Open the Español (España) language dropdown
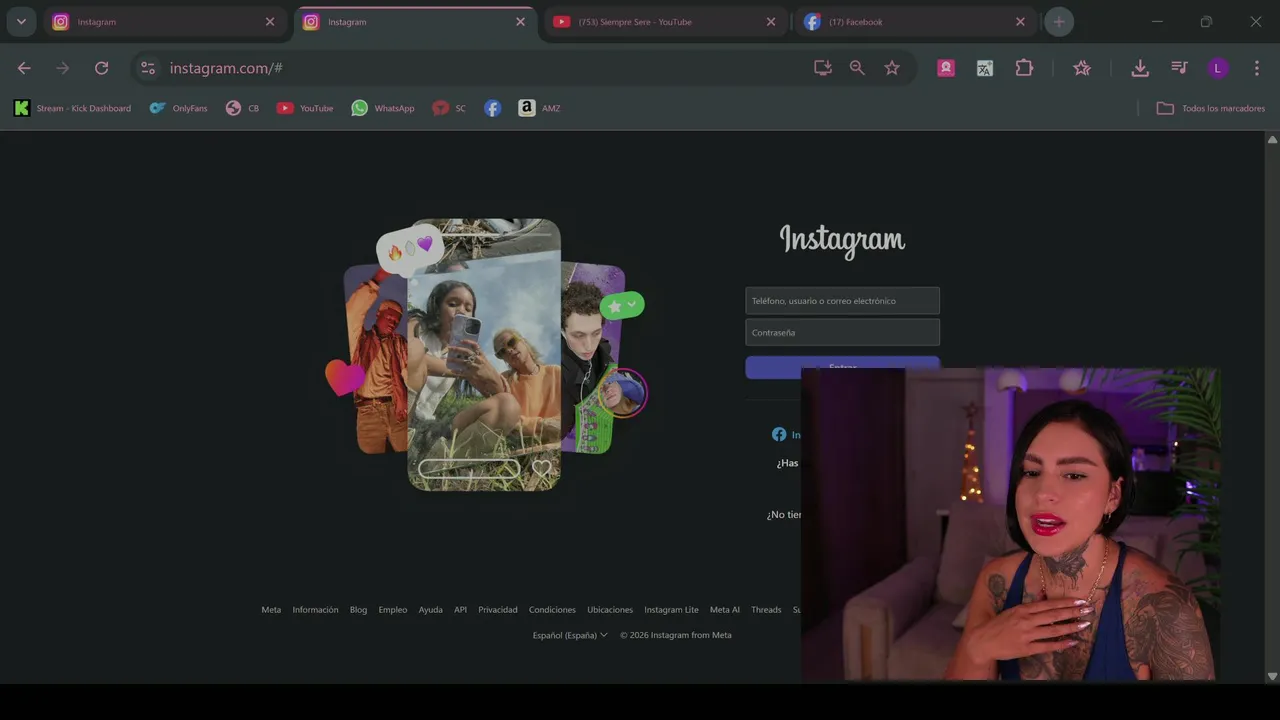The image size is (1280, 720). click(x=570, y=635)
